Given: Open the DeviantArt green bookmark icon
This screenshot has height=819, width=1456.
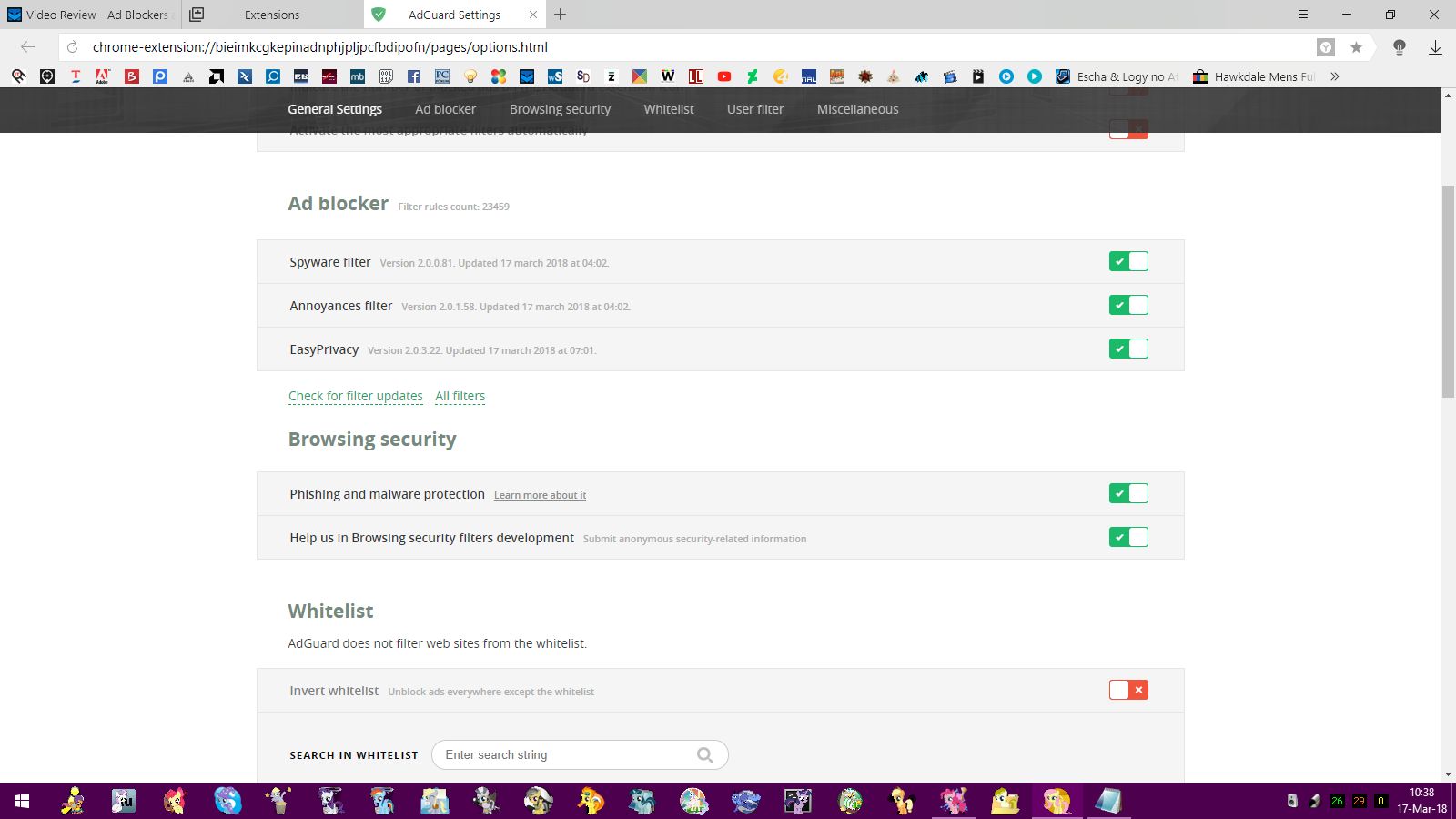Looking at the screenshot, I should tap(753, 76).
